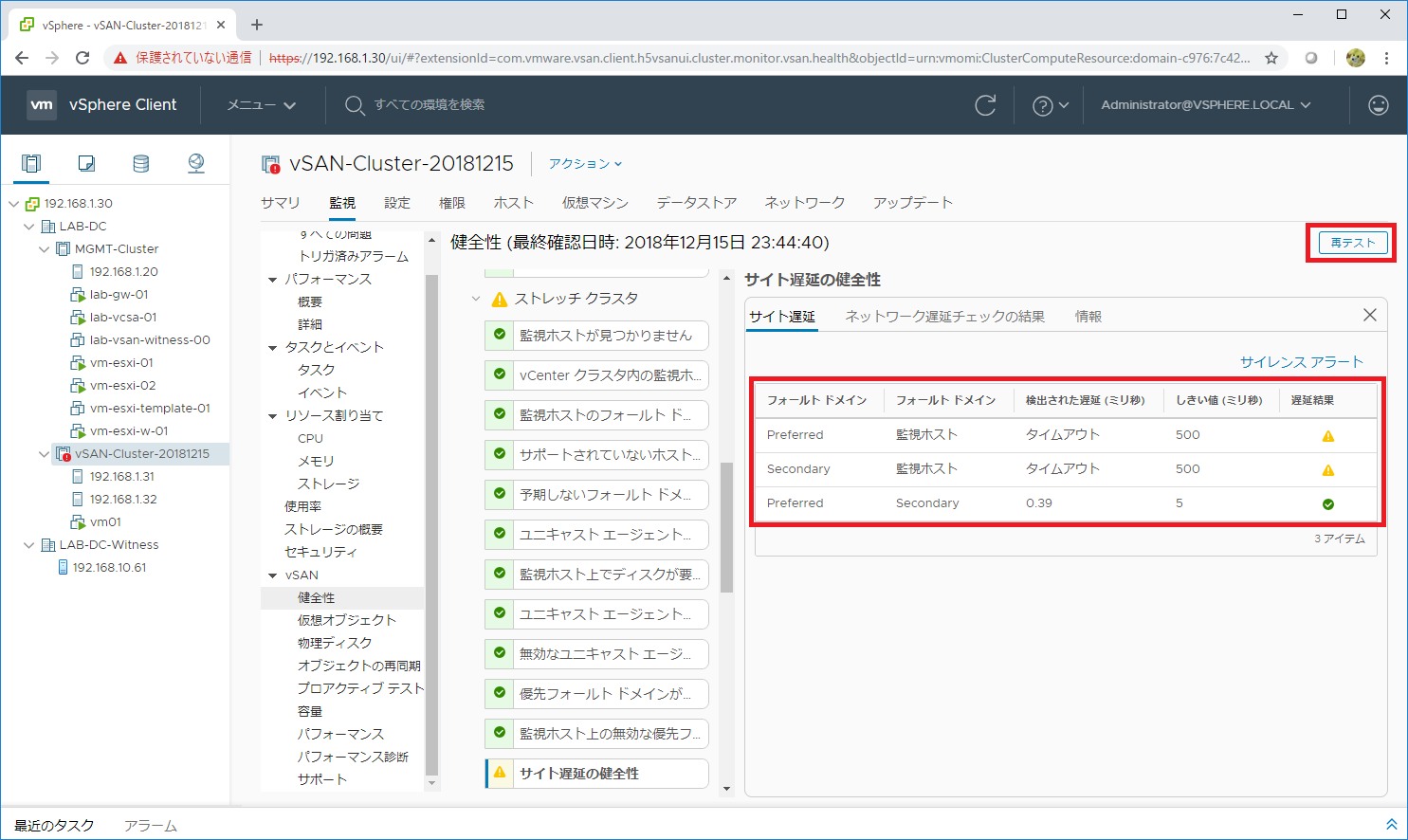1408x840 pixels.
Task: Click the green check in Preferred-Secondary row
Action: 1328,504
